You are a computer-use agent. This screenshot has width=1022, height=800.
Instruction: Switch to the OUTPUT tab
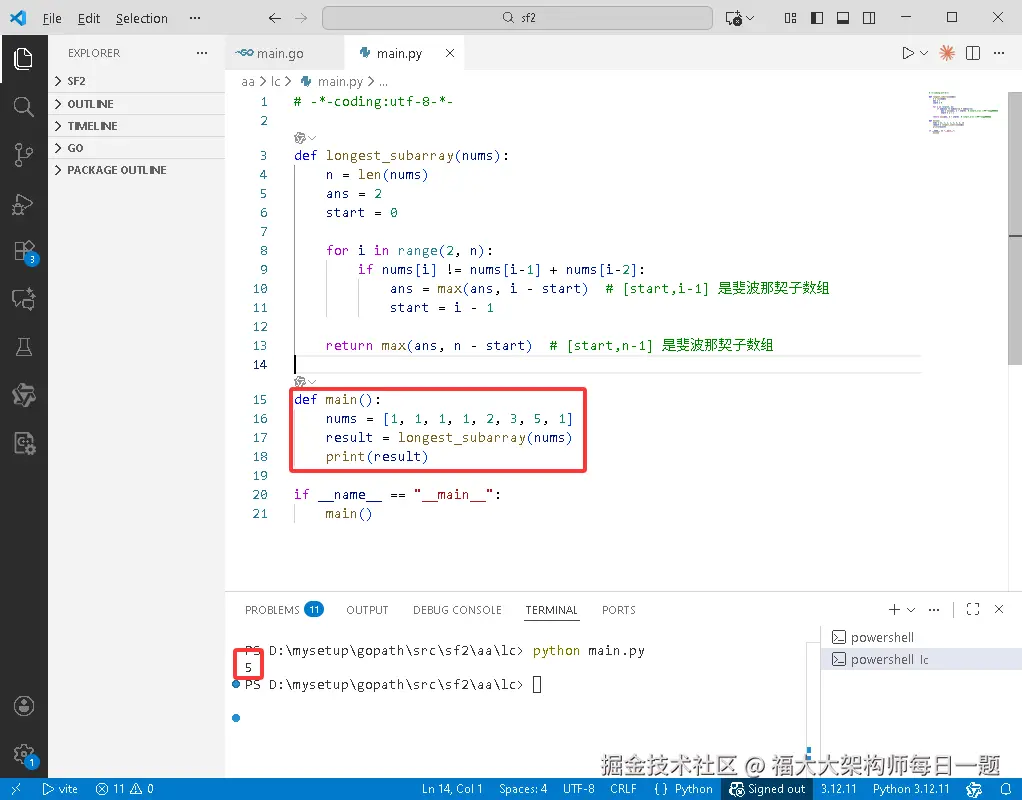pos(367,610)
